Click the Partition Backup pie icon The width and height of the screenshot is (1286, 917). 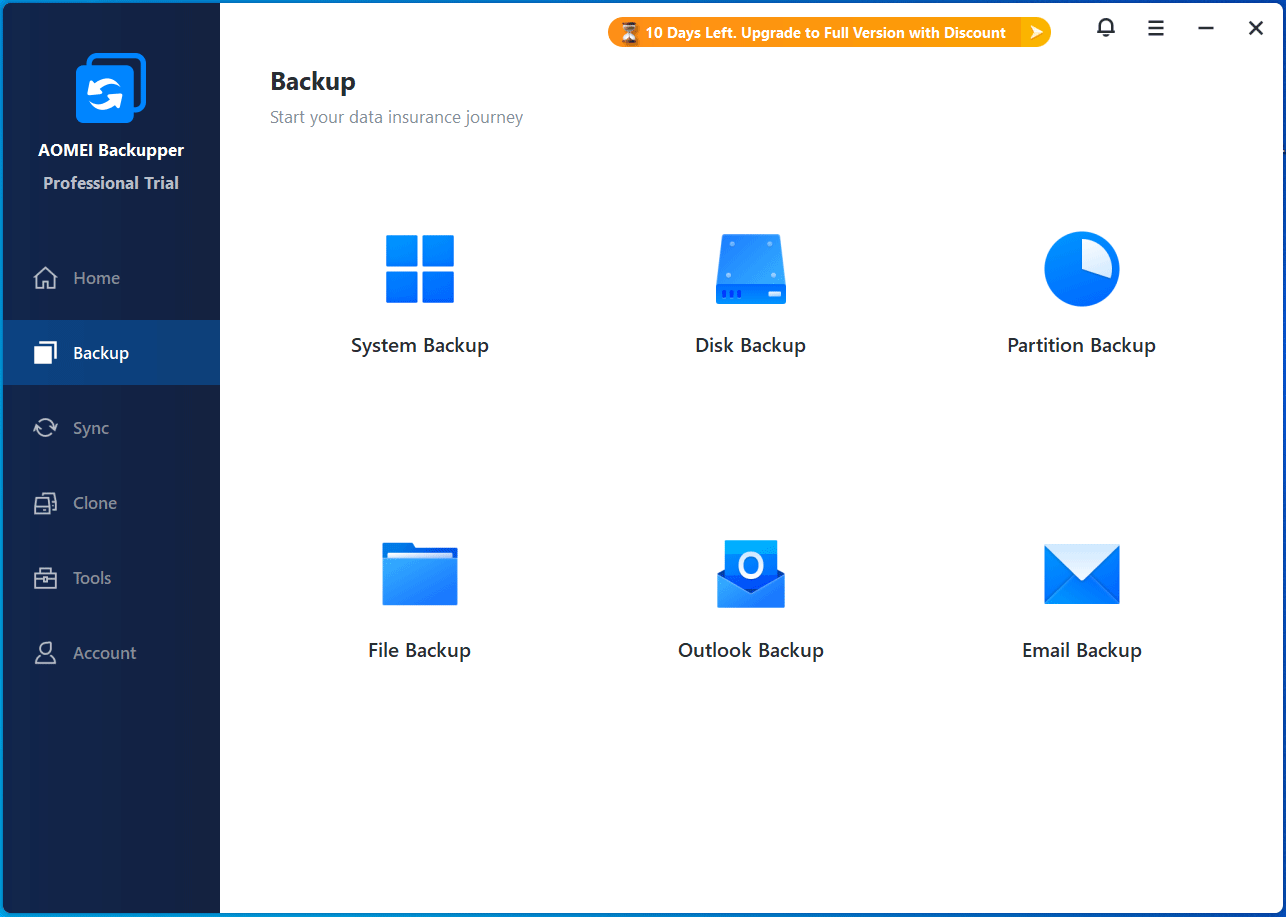click(x=1082, y=269)
